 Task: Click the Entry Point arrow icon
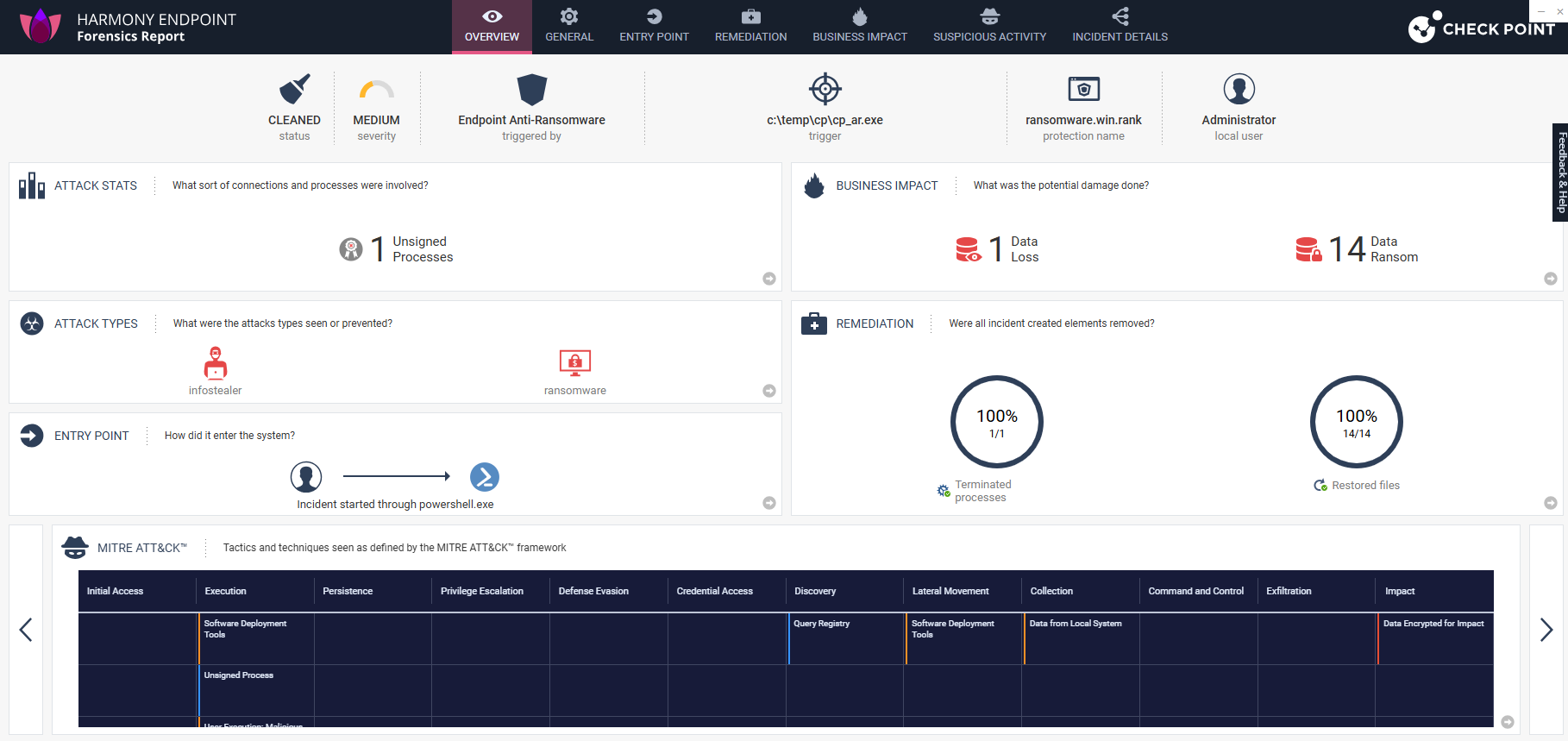pos(32,436)
